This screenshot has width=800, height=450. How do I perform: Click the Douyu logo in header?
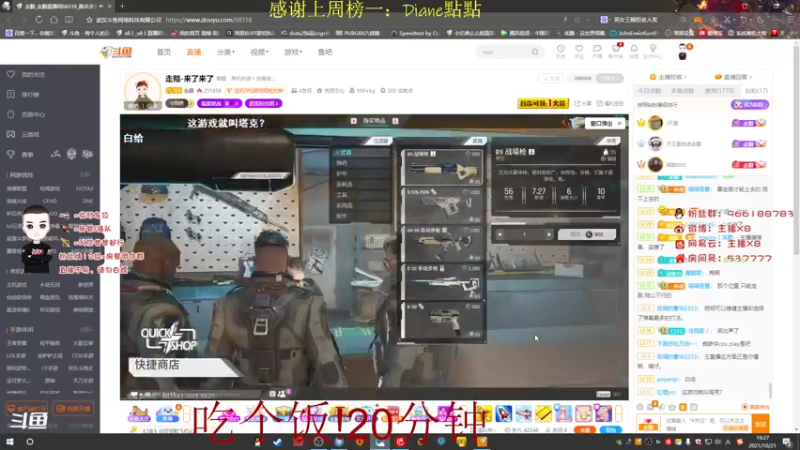pyautogui.click(x=116, y=52)
